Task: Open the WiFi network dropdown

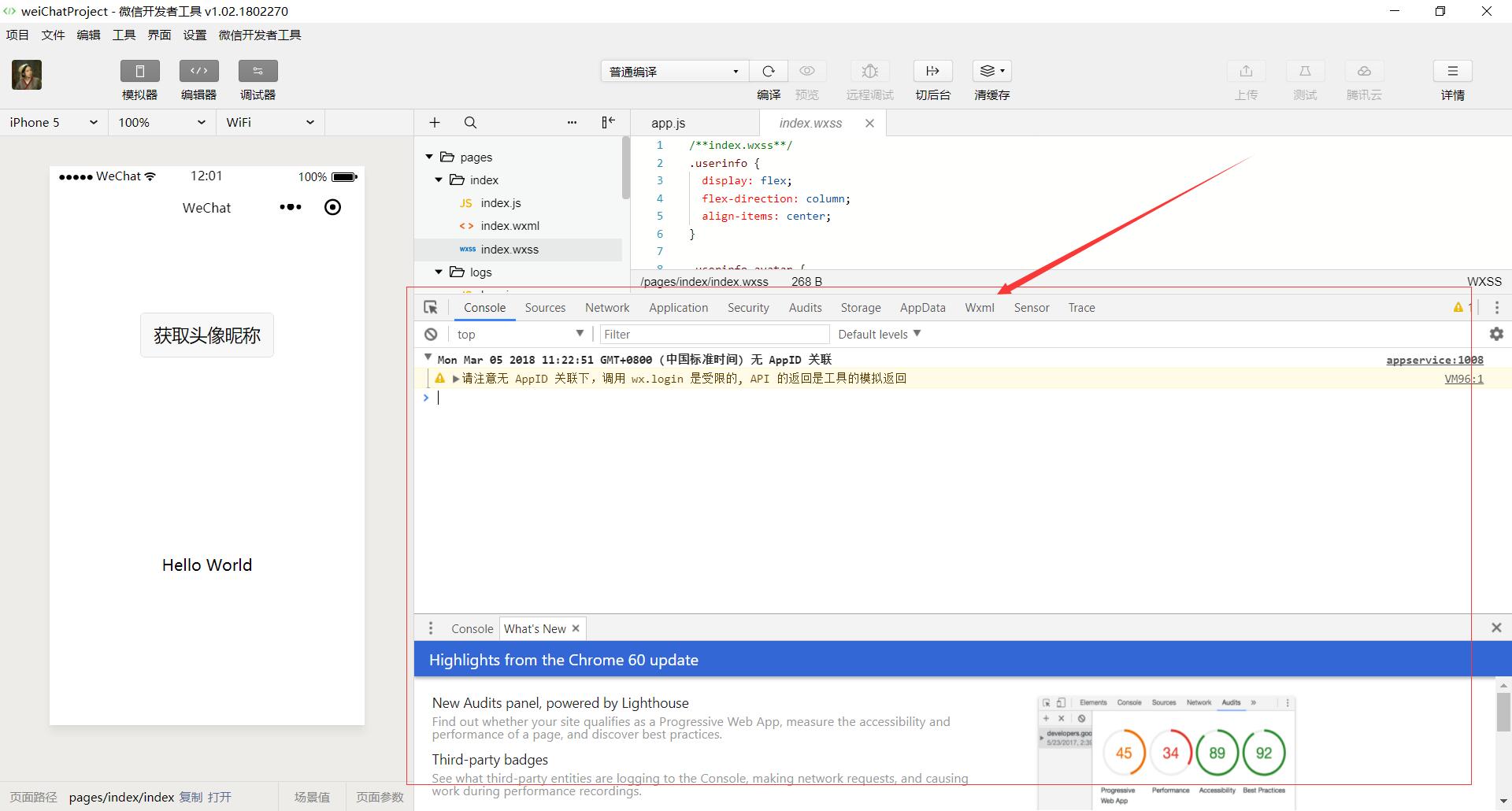Action: [x=270, y=122]
